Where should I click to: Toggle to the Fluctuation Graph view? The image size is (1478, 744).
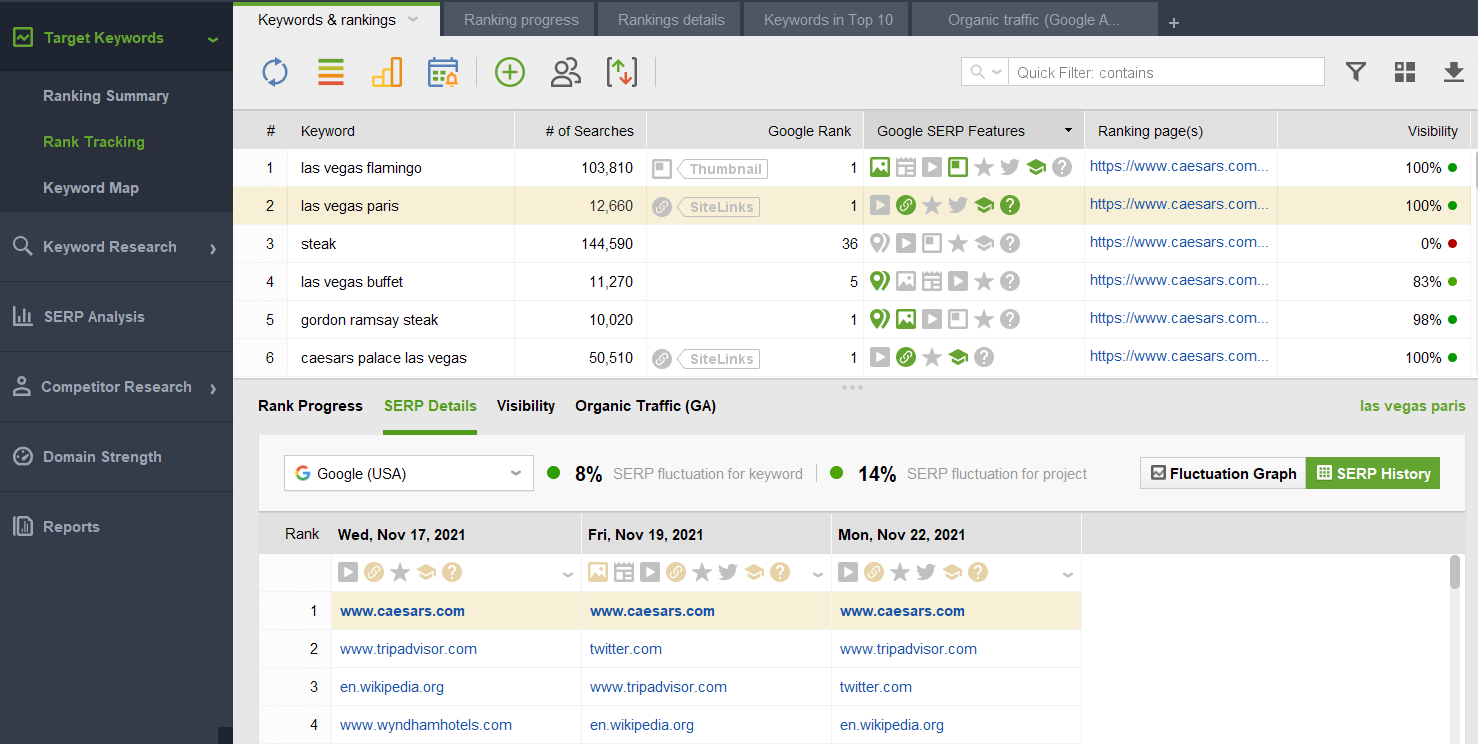[1223, 473]
